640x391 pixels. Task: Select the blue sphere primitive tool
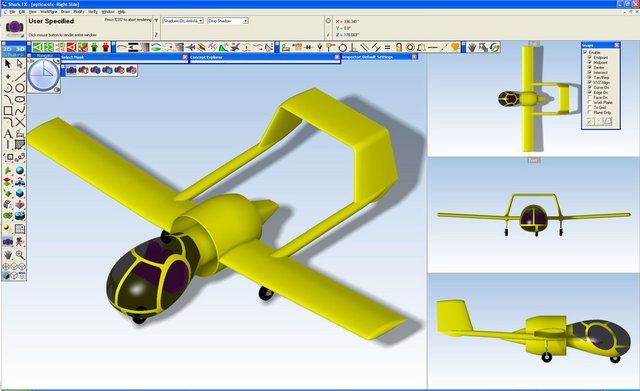[x=20, y=171]
